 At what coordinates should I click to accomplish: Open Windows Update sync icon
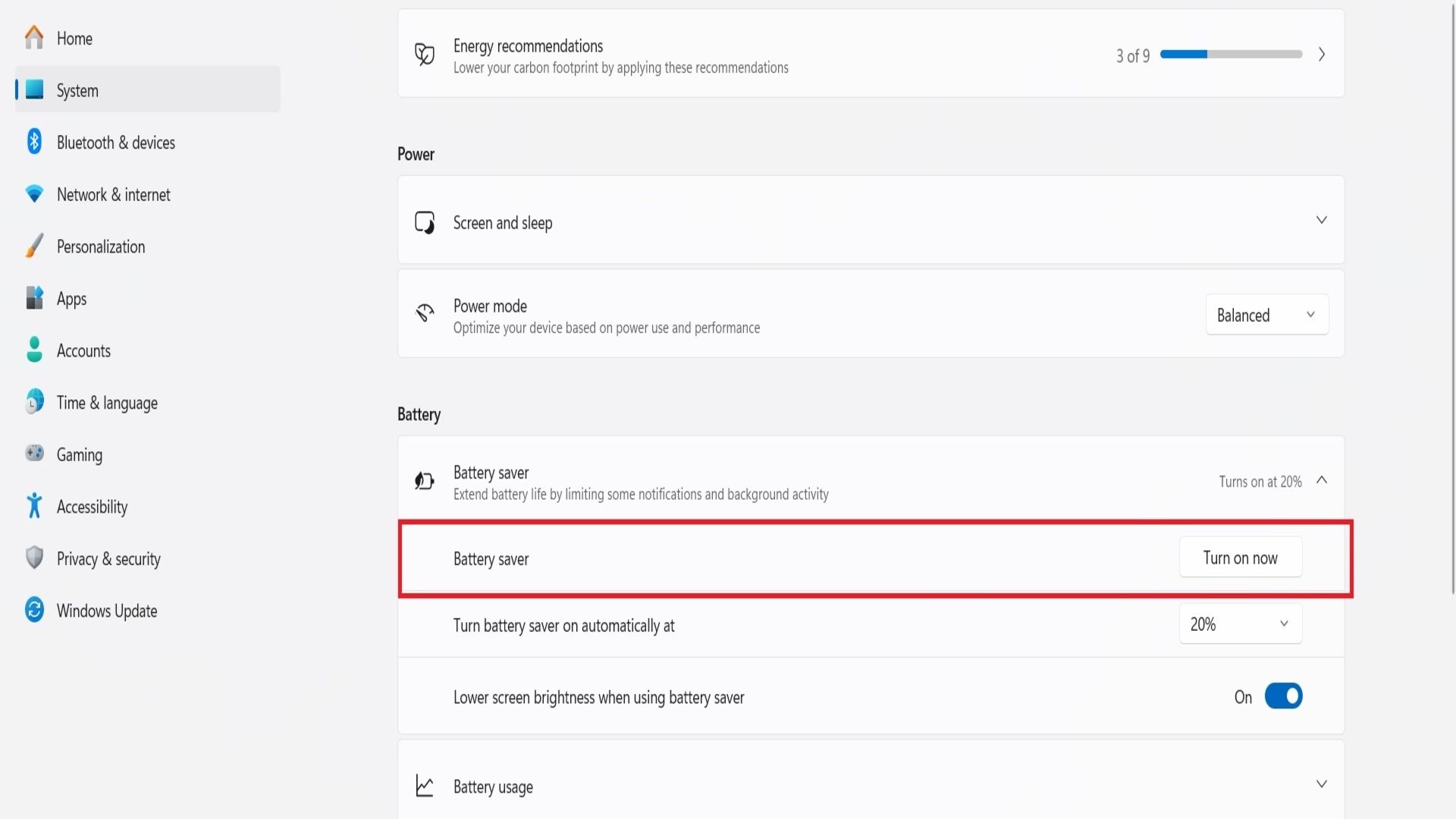pyautogui.click(x=34, y=610)
